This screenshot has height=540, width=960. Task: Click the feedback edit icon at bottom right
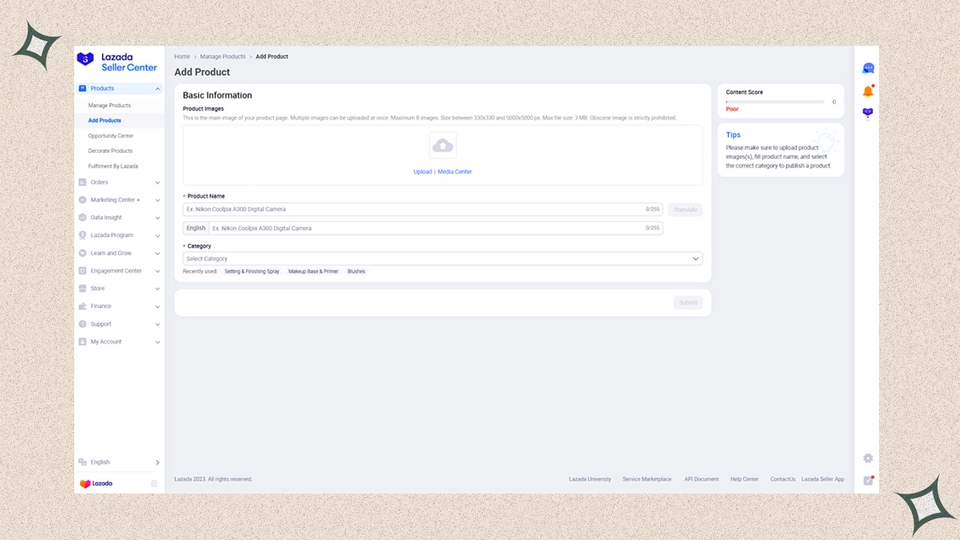coord(868,481)
